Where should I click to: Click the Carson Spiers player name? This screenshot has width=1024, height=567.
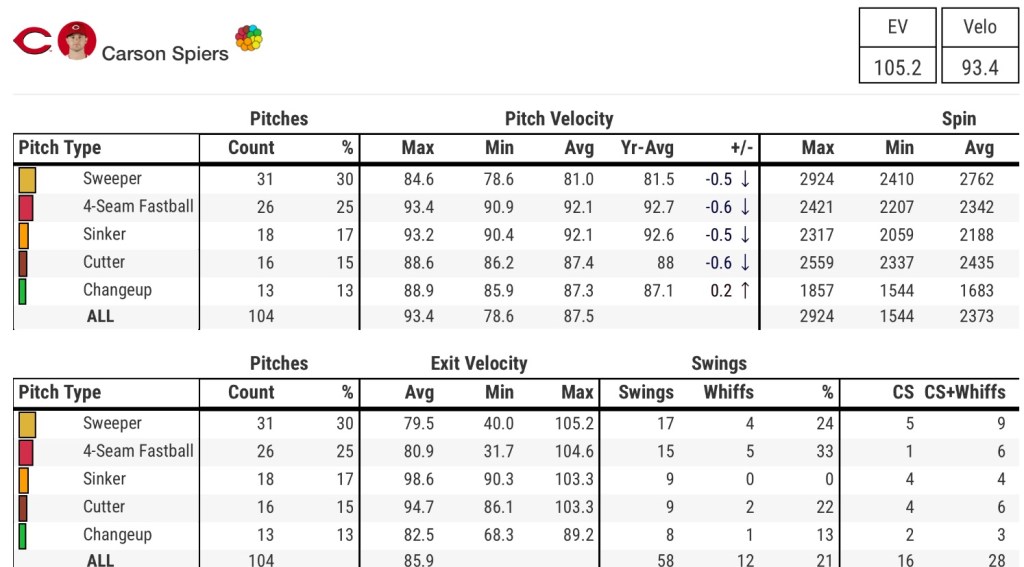tap(165, 53)
